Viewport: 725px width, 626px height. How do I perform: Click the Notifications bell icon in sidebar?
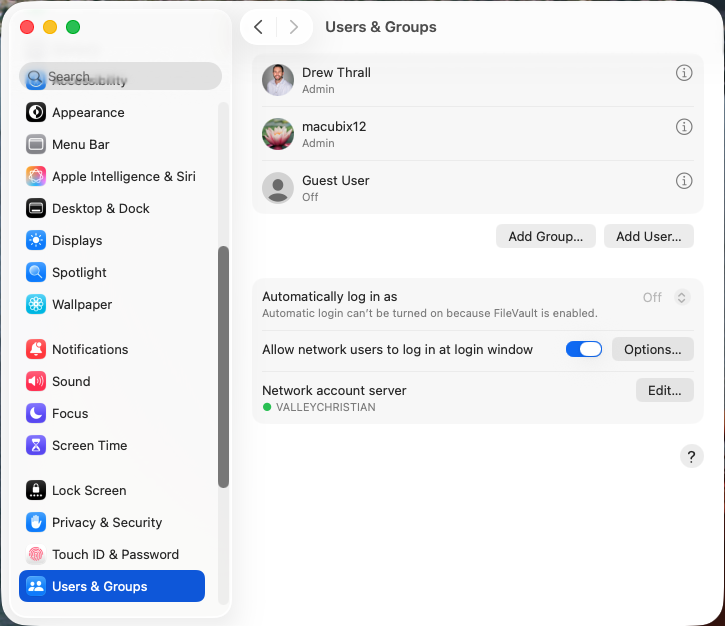36,349
